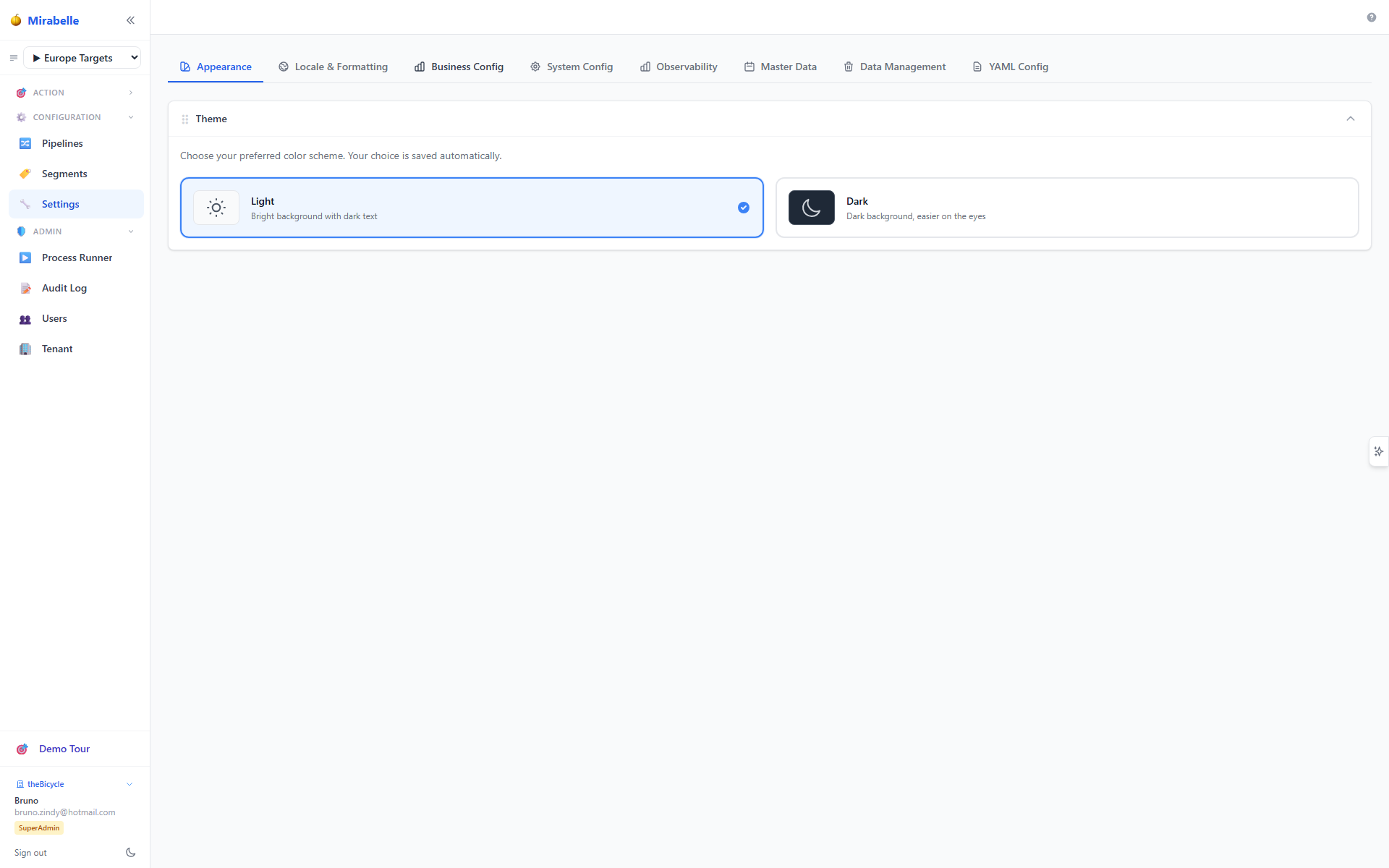Open the YAML Config tab
1389x868 pixels.
pyautogui.click(x=1010, y=67)
